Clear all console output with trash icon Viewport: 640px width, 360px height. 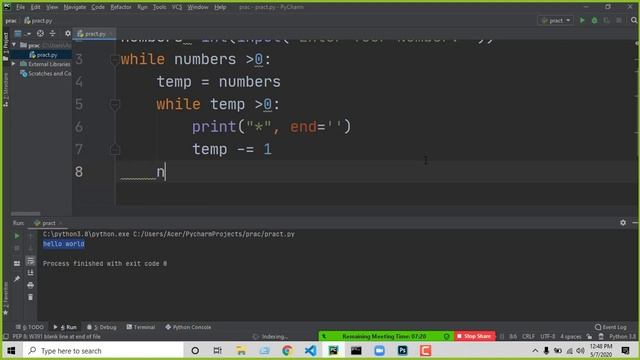(x=31, y=298)
